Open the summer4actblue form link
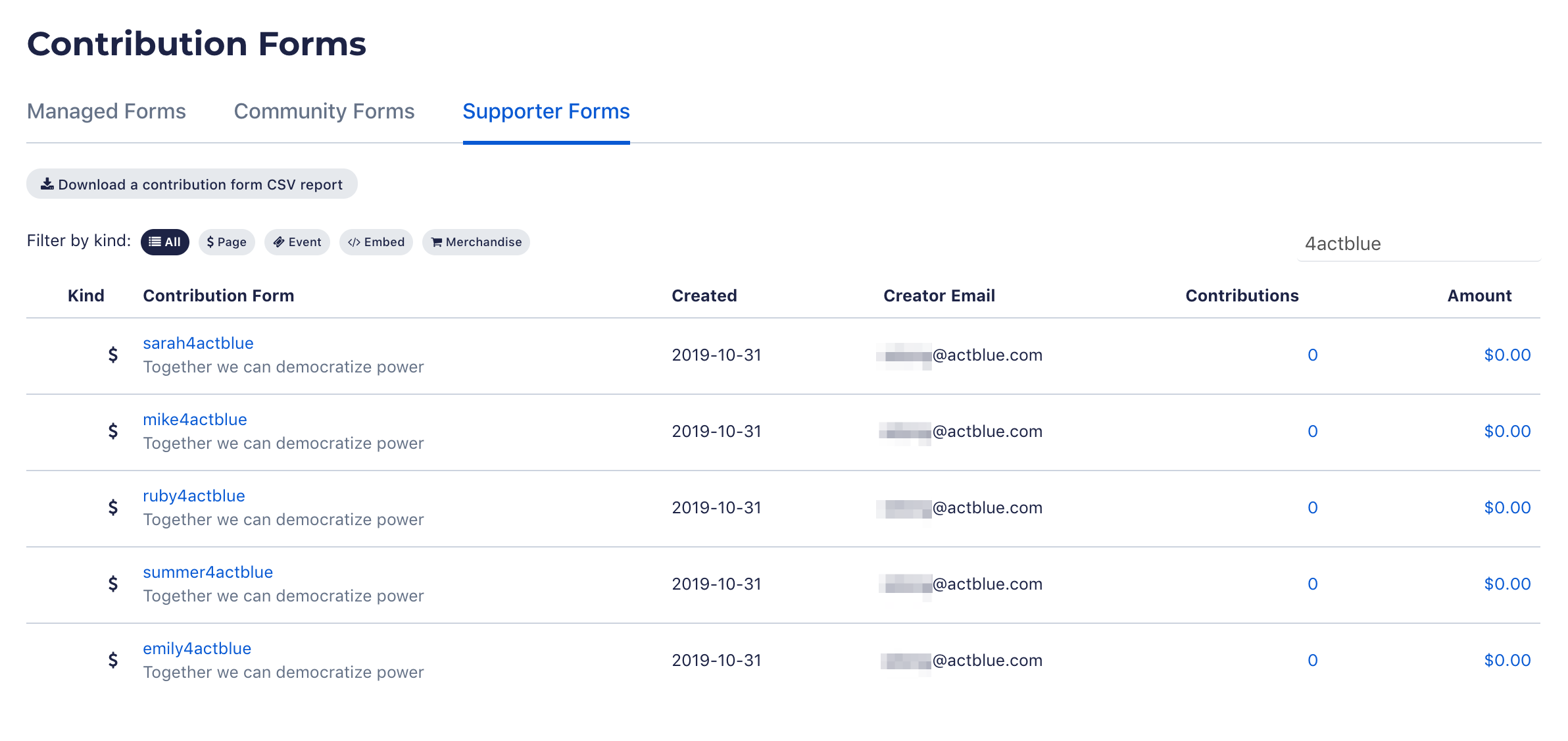 click(x=208, y=572)
